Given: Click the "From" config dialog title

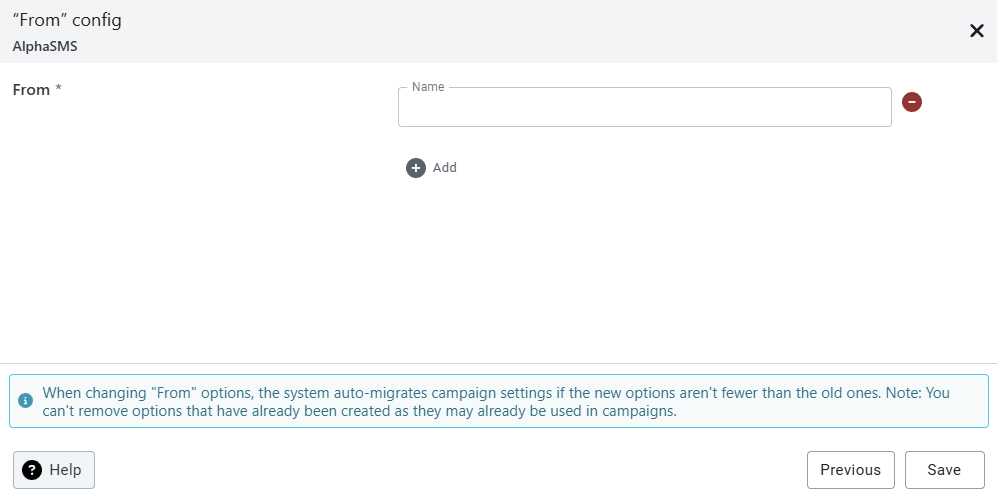Looking at the screenshot, I should 67,20.
